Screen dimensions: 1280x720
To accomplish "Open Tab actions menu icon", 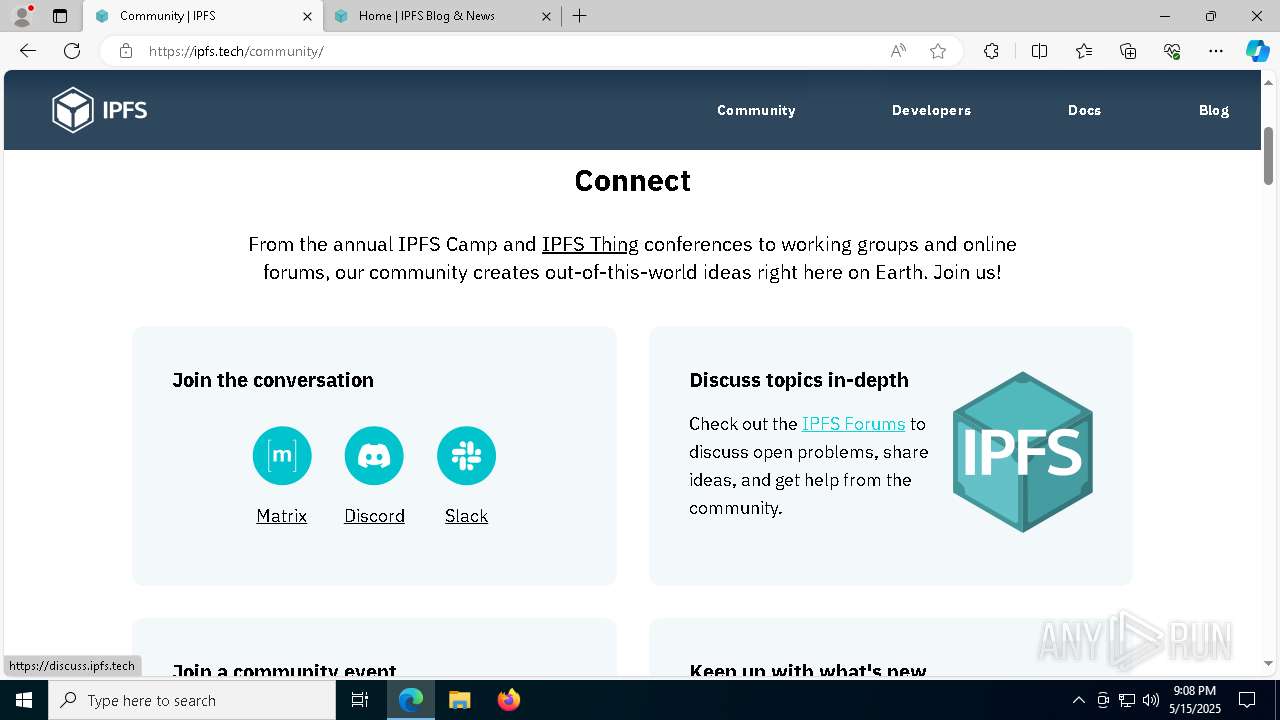I will (x=60, y=16).
